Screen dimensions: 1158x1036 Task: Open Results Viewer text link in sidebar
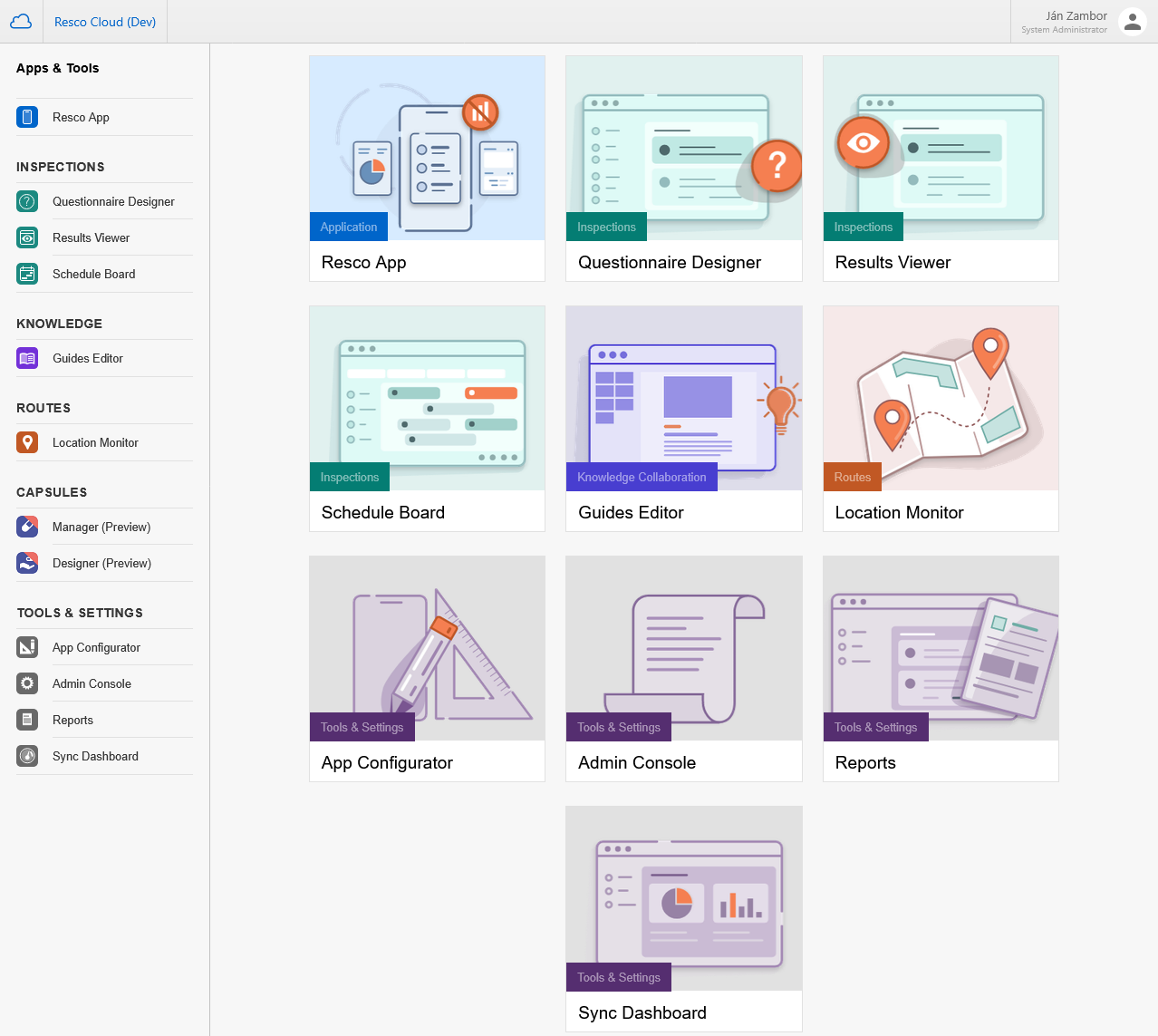pos(91,237)
